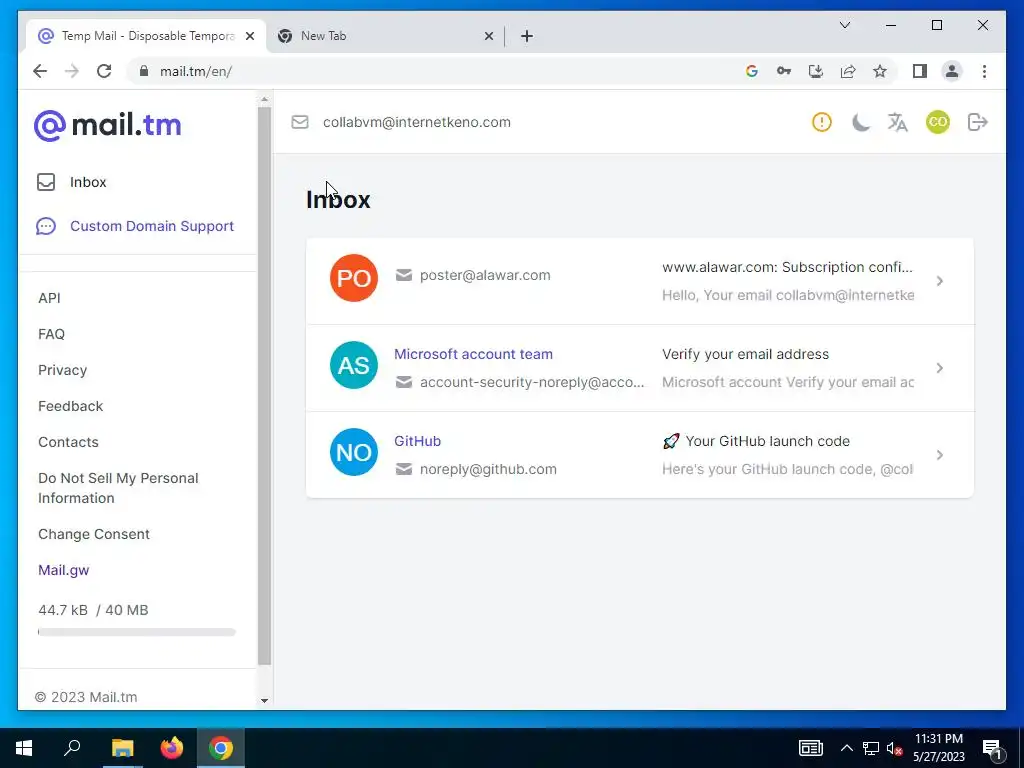
Task: Open Contacts in sidebar
Action: [x=69, y=441]
